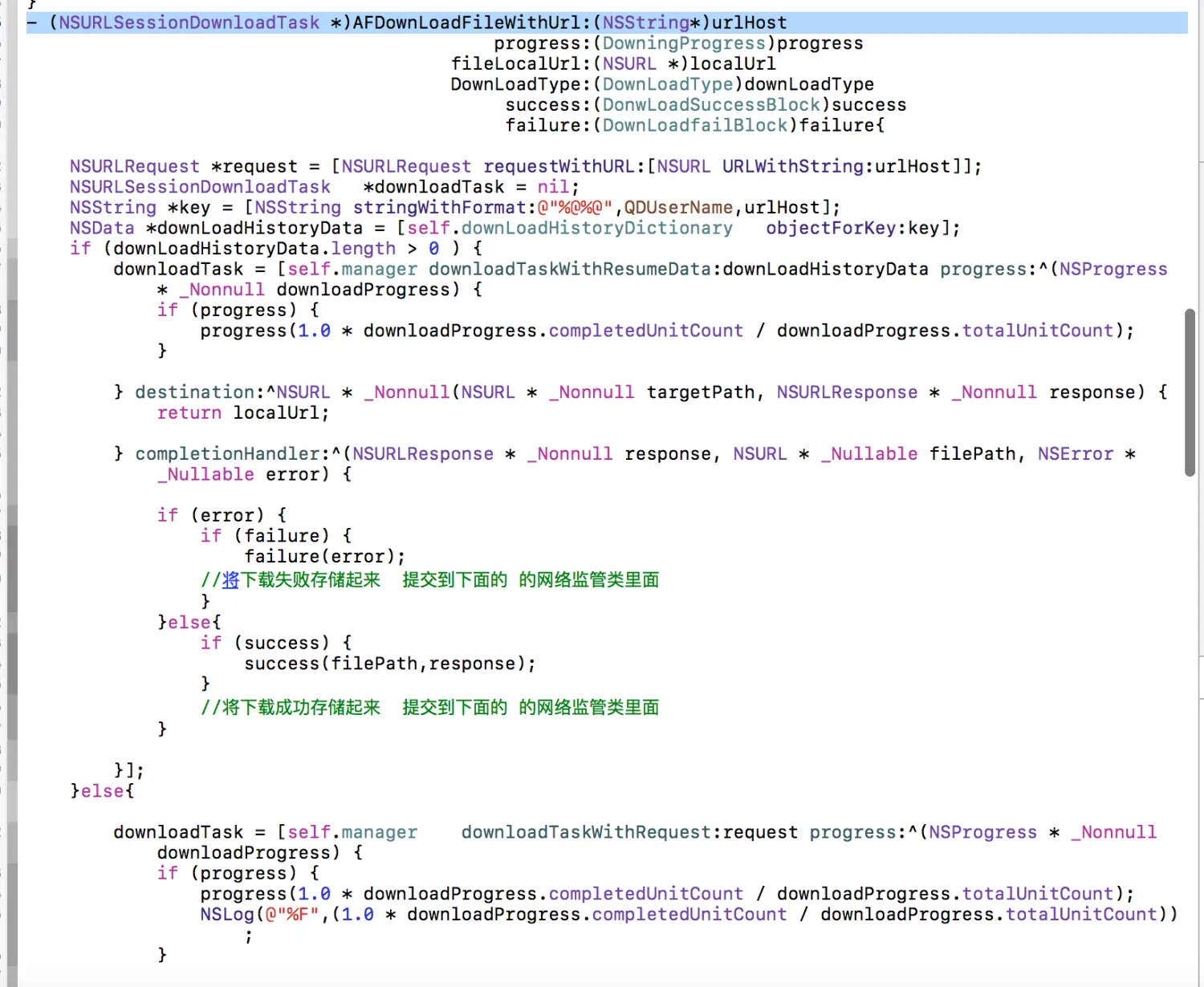Click the '}else{' after the resume-data block

click(102, 790)
